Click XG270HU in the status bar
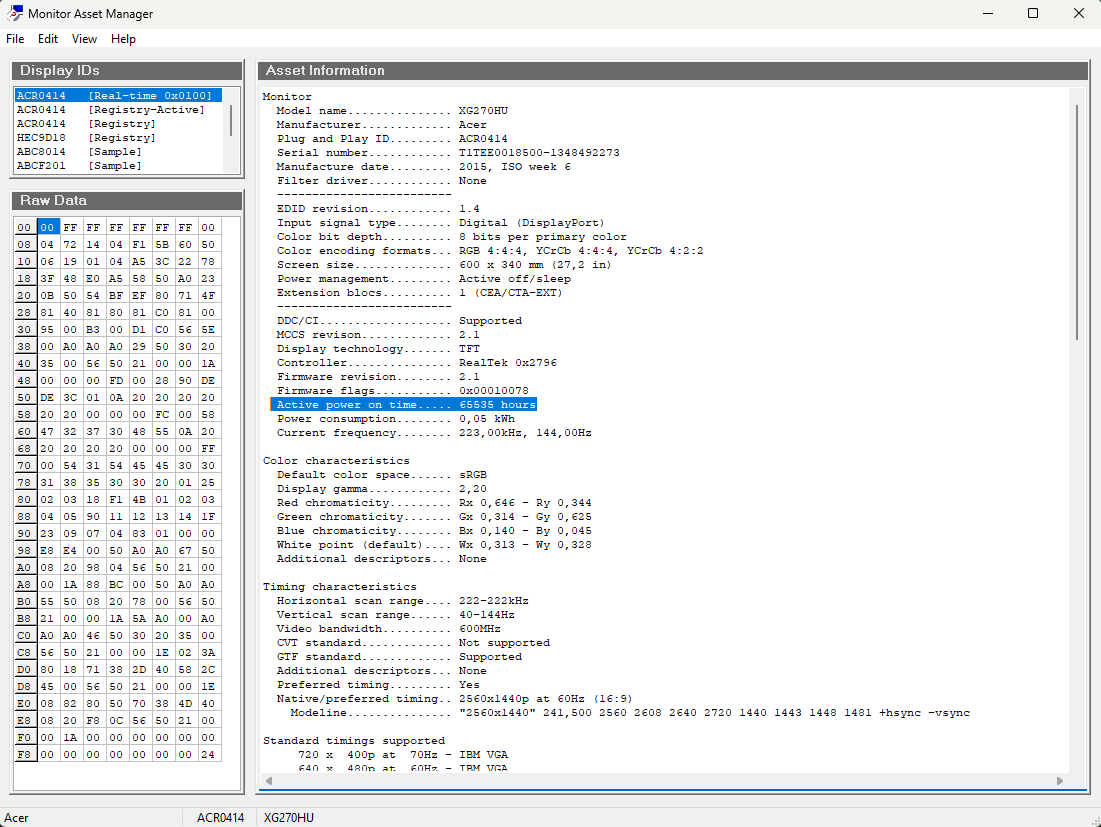Viewport: 1101px width, 827px height. point(289,818)
